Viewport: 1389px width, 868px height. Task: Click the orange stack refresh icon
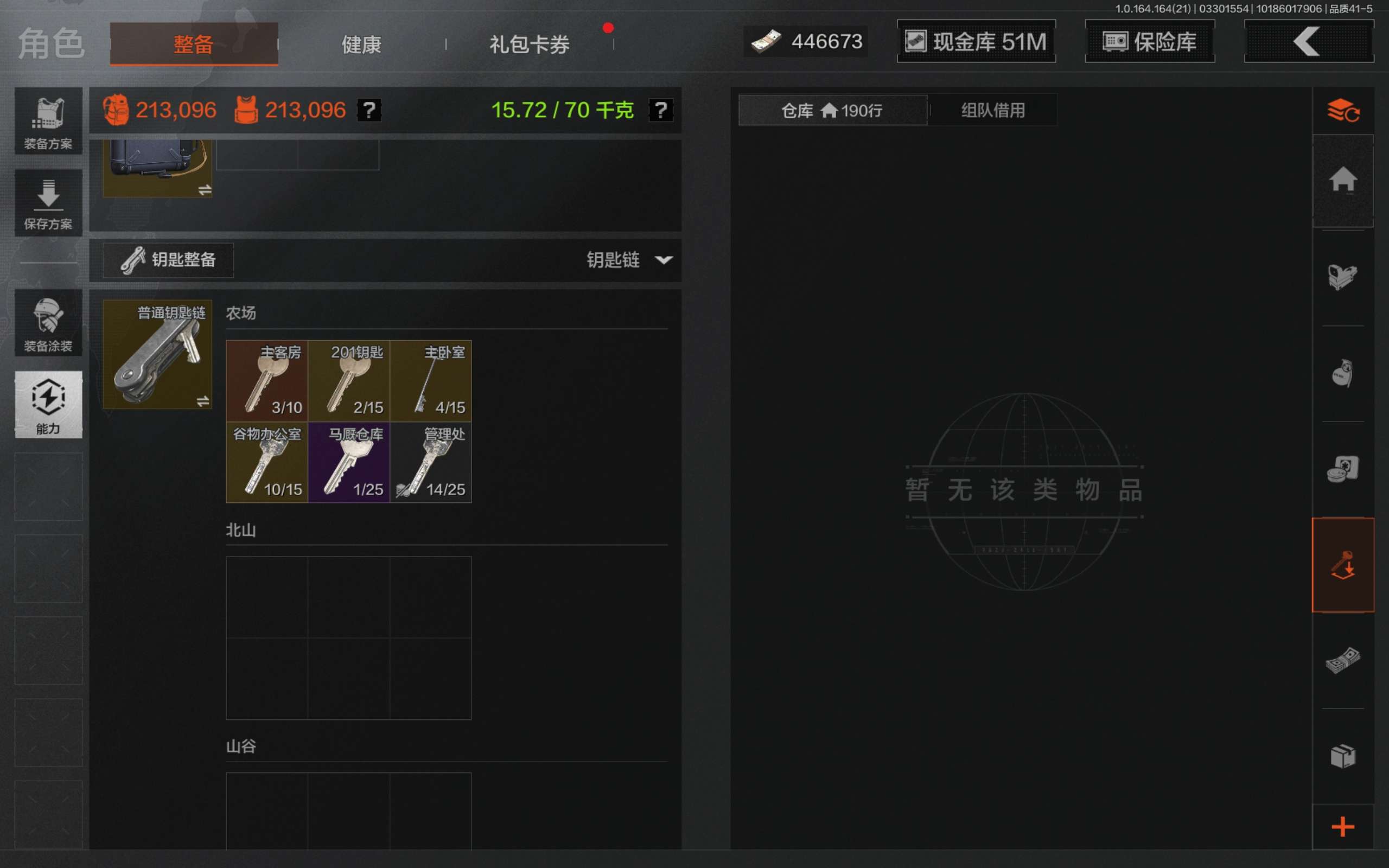1342,110
